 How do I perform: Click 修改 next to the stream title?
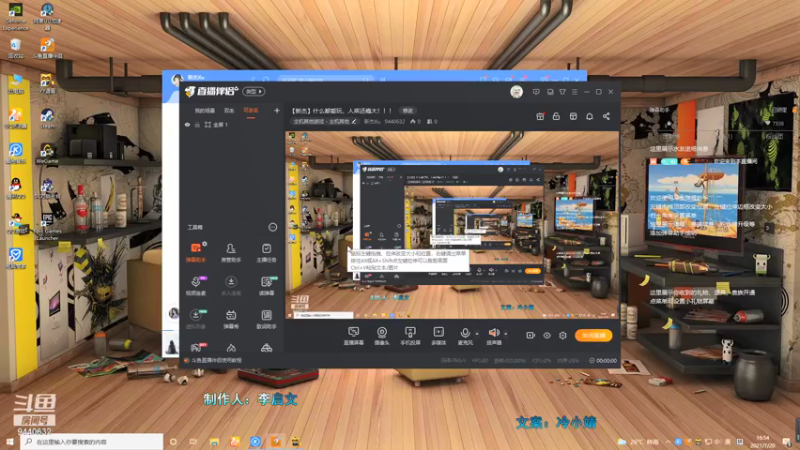pos(408,111)
